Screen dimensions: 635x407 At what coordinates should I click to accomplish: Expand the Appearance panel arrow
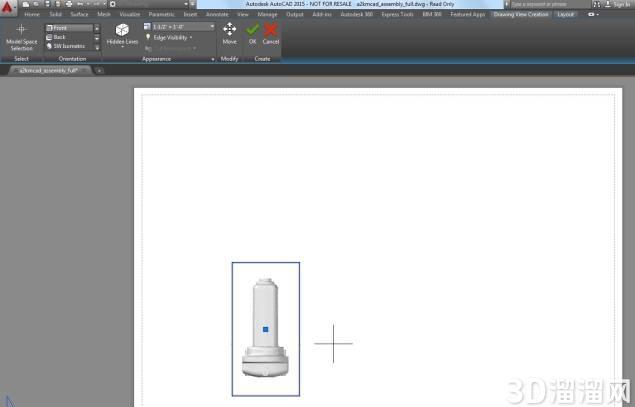[x=213, y=60]
